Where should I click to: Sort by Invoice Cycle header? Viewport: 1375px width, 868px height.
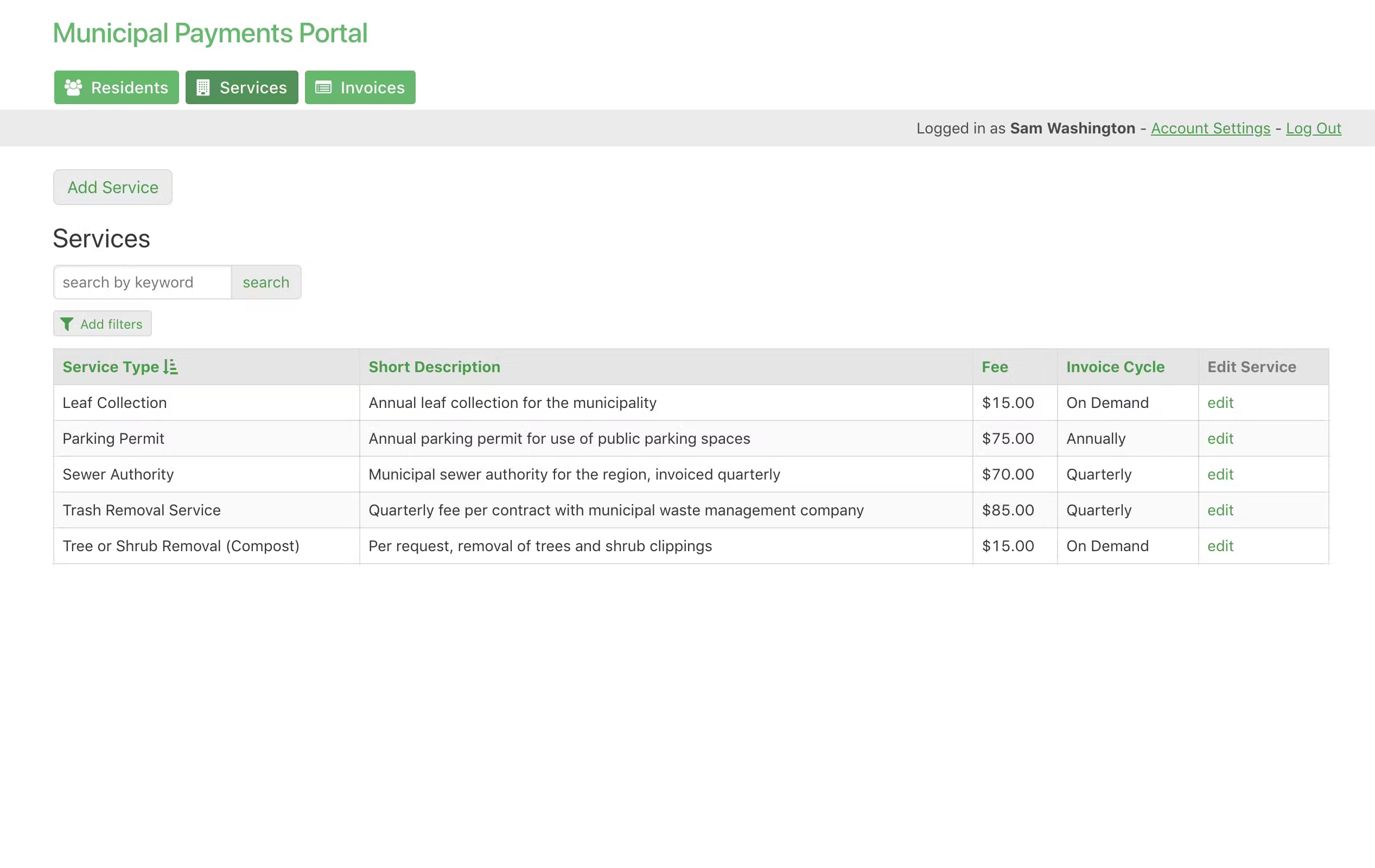(1115, 367)
